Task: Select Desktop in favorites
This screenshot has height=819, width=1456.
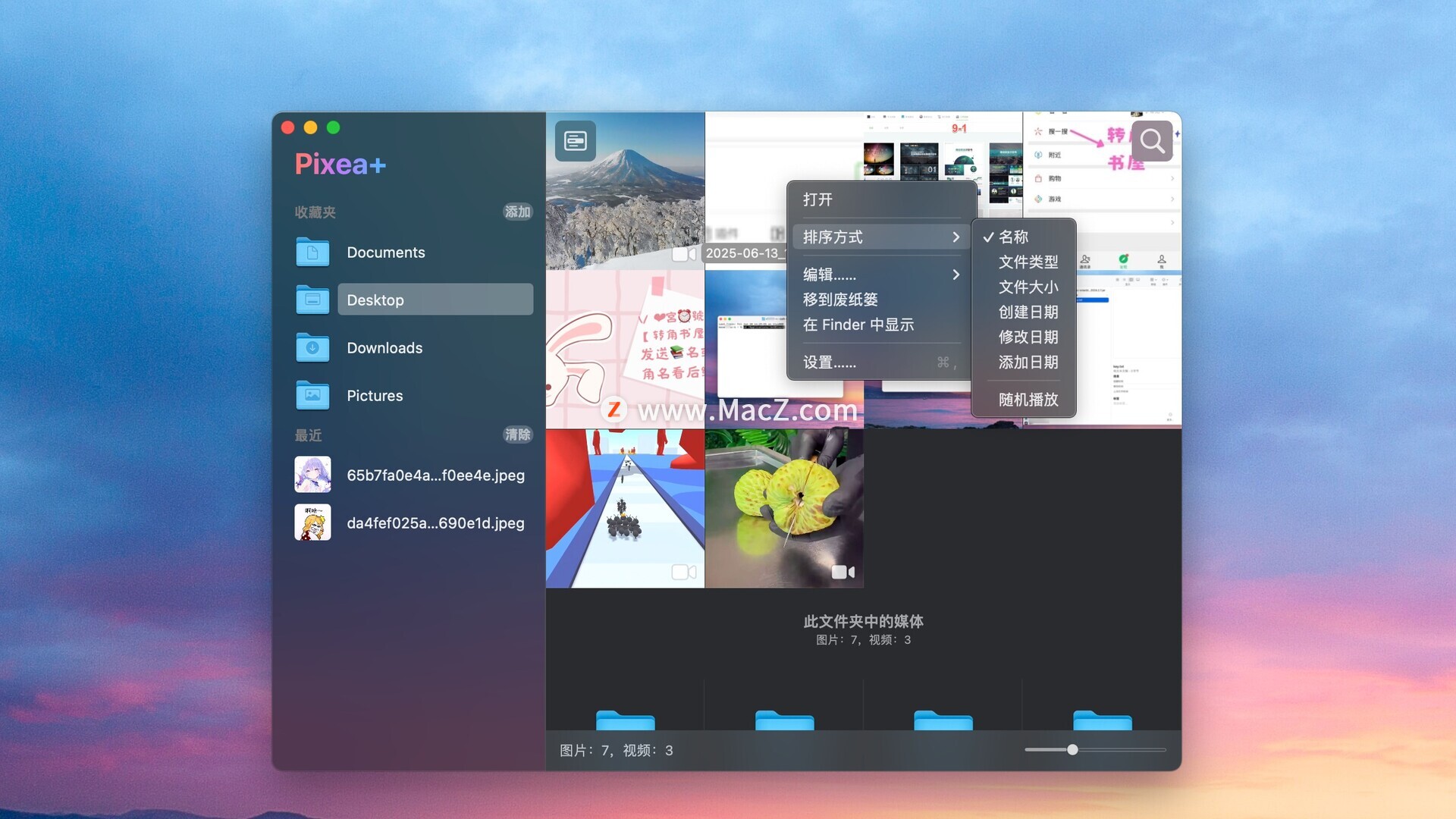Action: coord(435,300)
